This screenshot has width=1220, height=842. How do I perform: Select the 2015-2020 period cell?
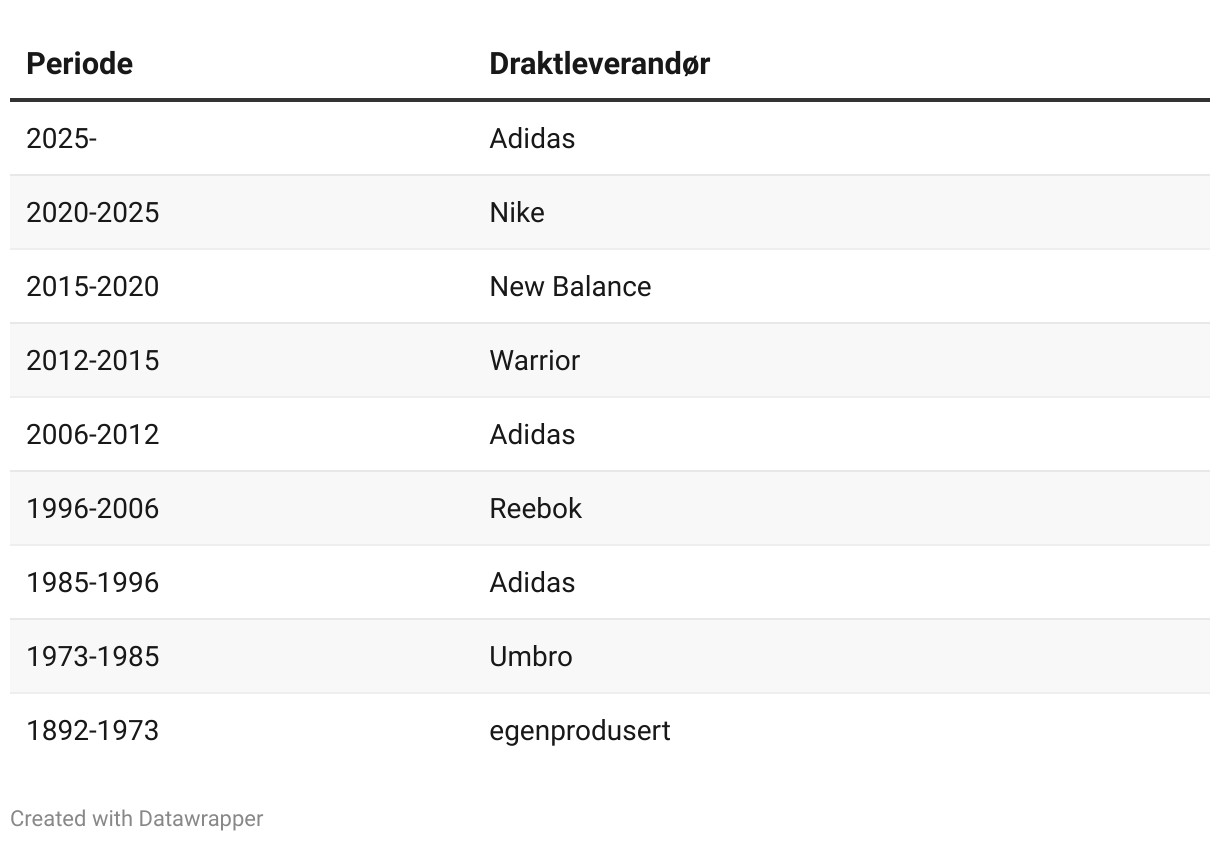[93, 286]
